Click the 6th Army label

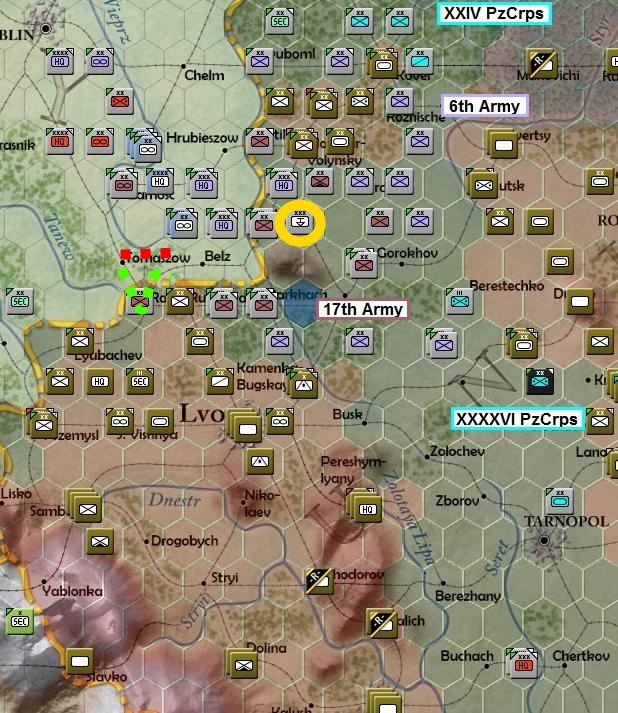pos(484,106)
